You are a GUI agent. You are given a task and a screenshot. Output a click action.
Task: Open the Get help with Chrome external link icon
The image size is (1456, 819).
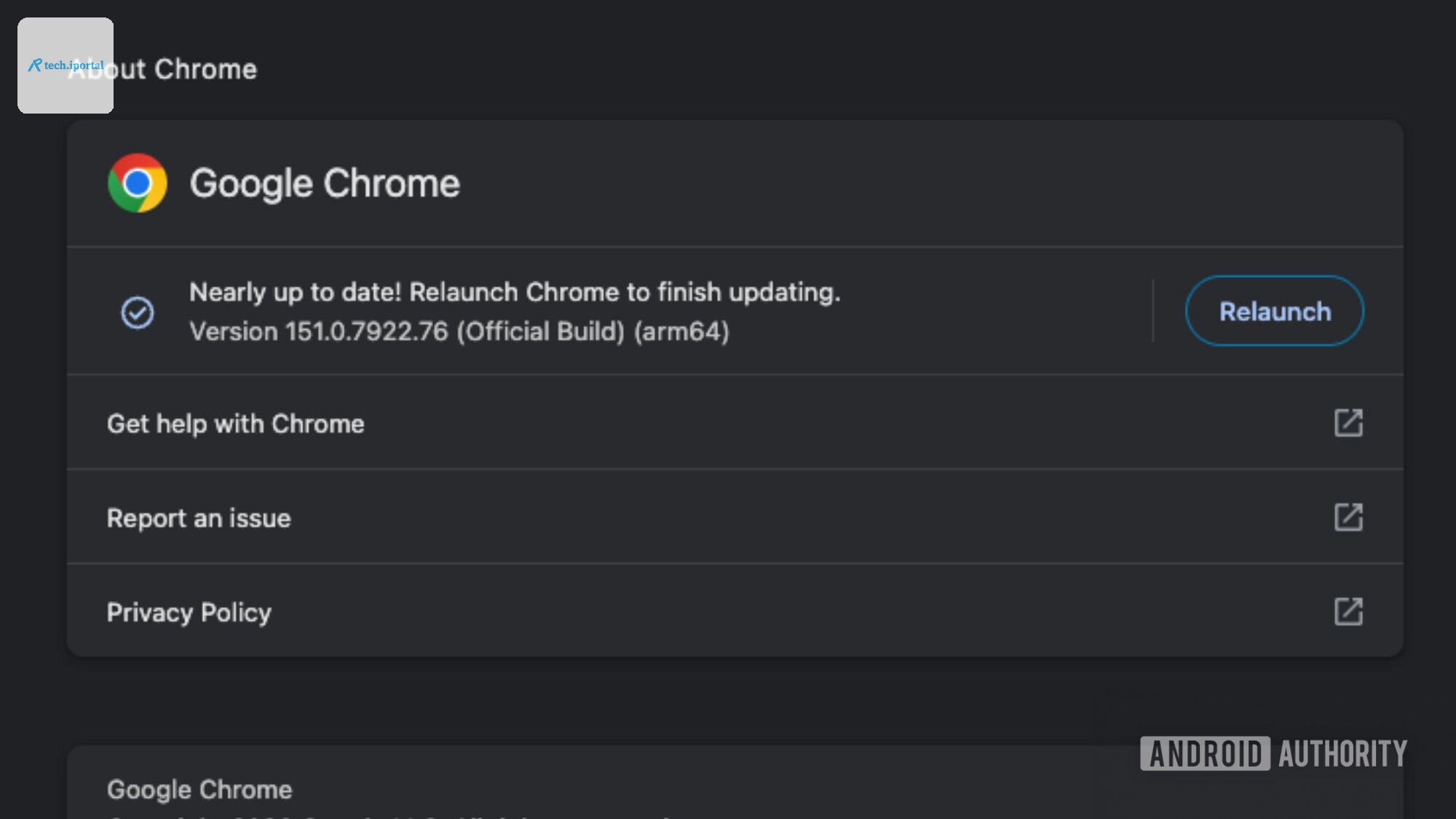coord(1348,422)
